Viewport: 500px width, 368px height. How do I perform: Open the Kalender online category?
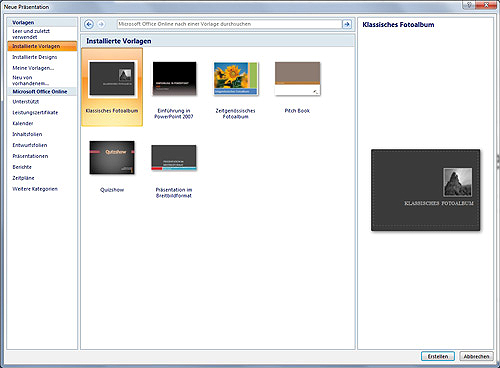click(x=23, y=123)
